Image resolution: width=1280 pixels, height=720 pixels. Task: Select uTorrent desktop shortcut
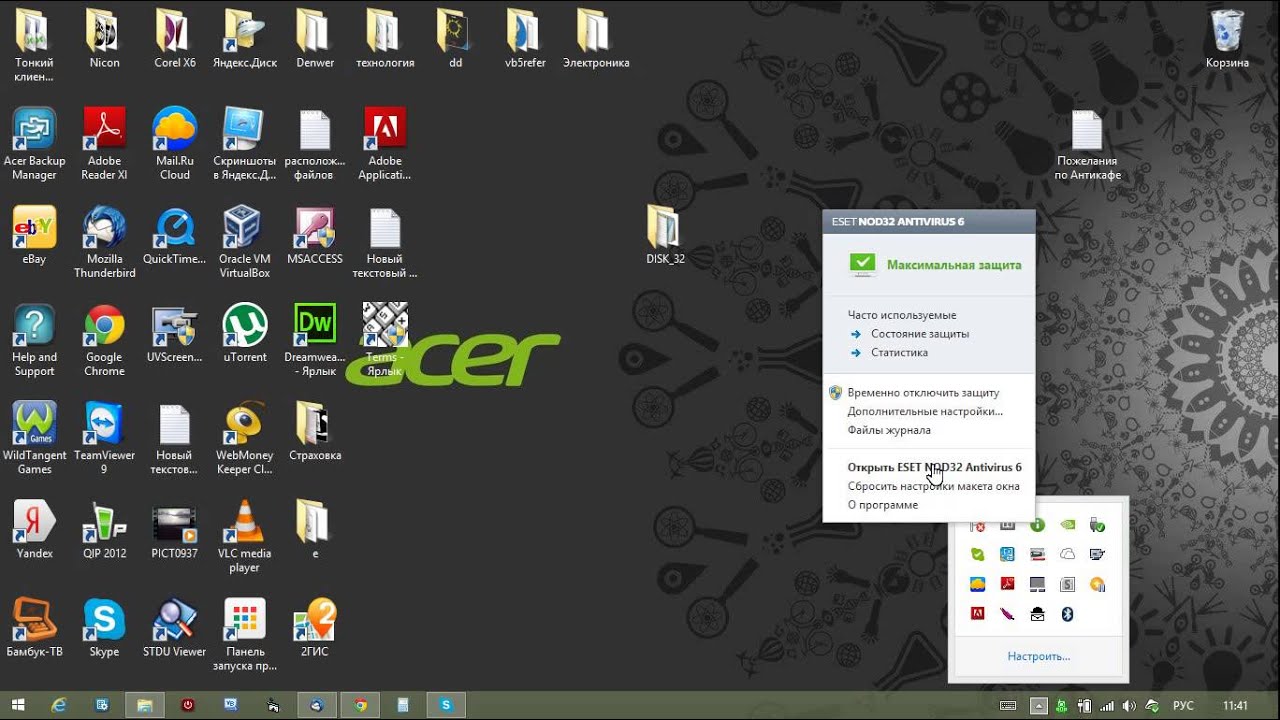(245, 335)
